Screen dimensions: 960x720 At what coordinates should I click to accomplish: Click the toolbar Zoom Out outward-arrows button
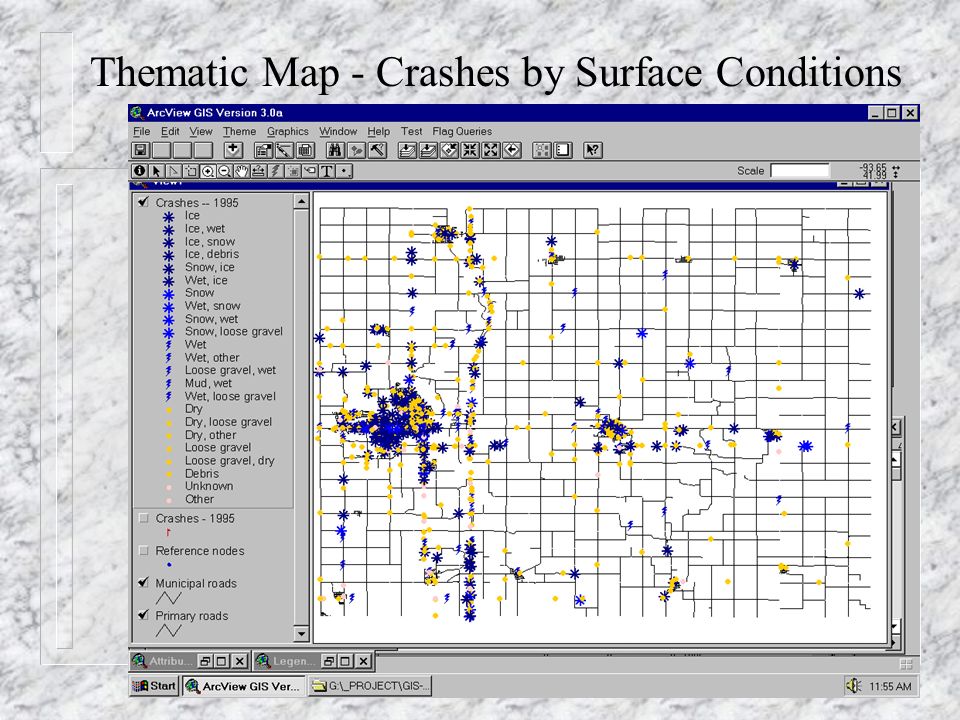coord(491,150)
